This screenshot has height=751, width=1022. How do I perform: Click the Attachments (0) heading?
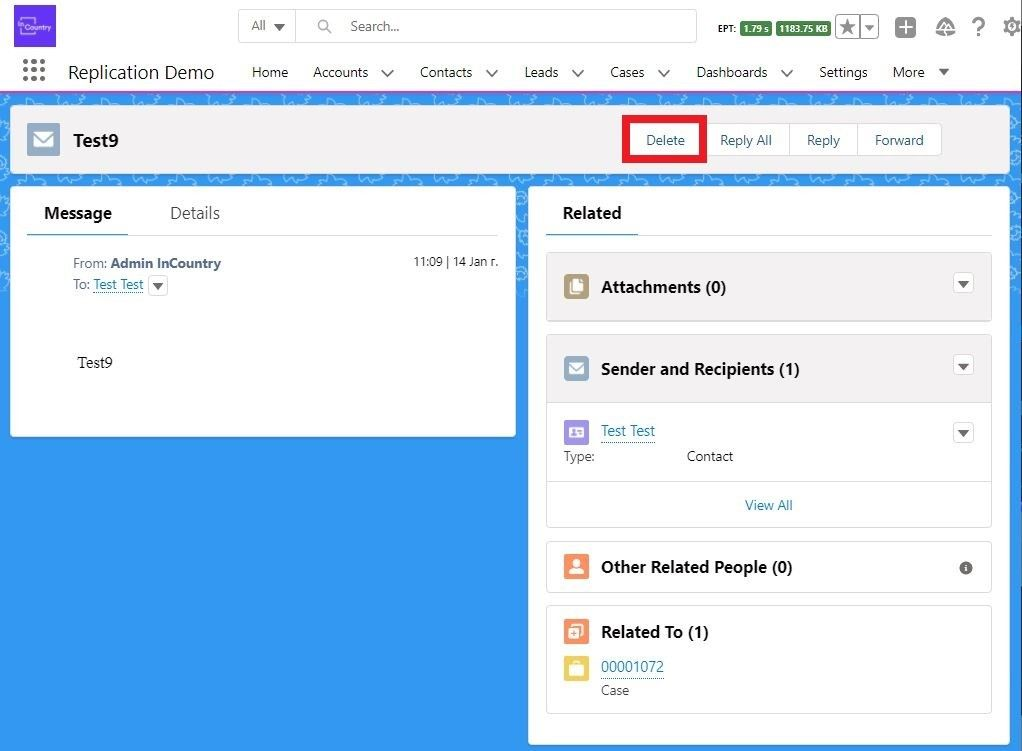663,287
